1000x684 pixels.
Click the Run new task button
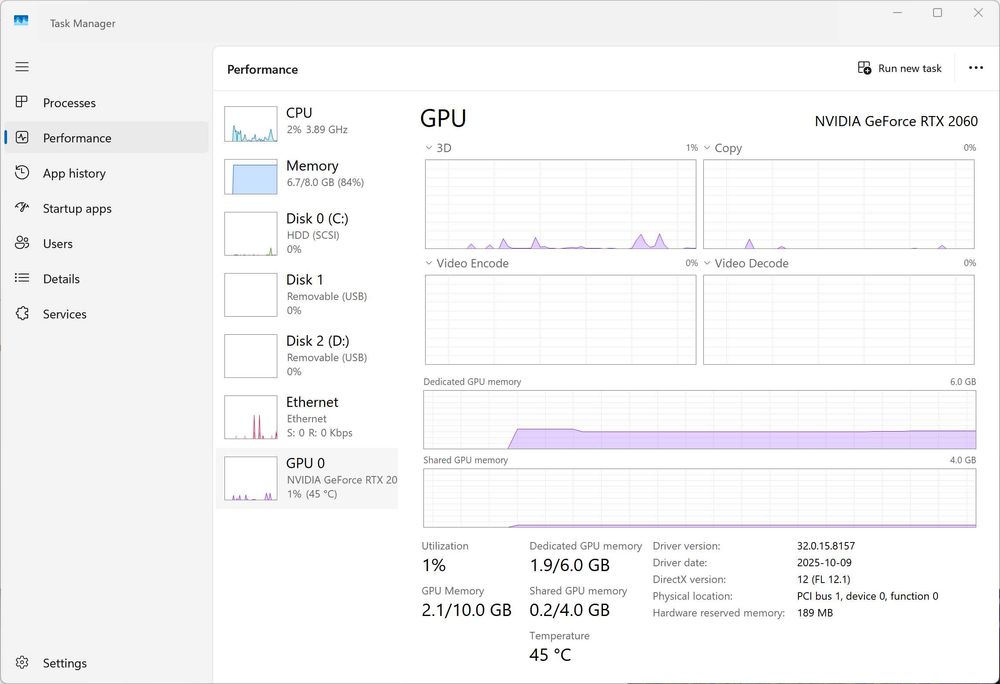(899, 68)
